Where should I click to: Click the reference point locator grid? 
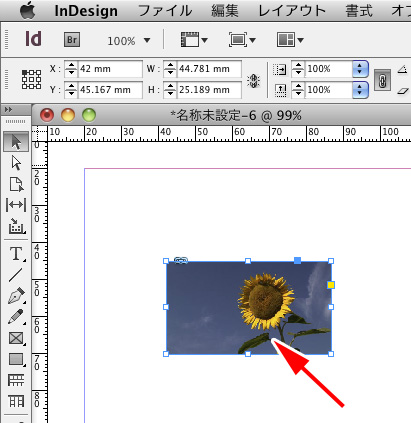coord(32,79)
